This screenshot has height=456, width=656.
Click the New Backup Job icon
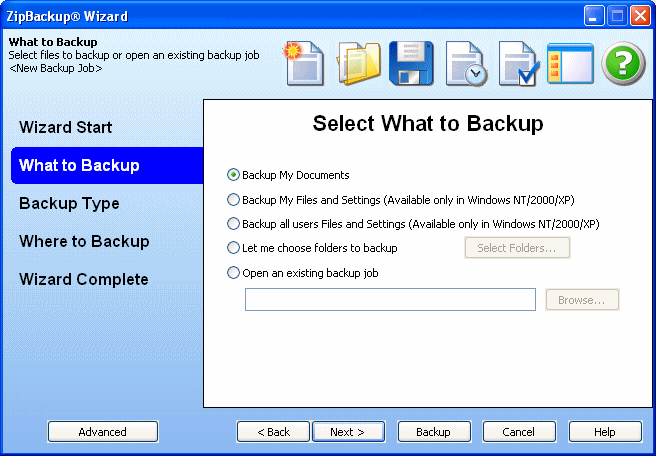(x=304, y=63)
